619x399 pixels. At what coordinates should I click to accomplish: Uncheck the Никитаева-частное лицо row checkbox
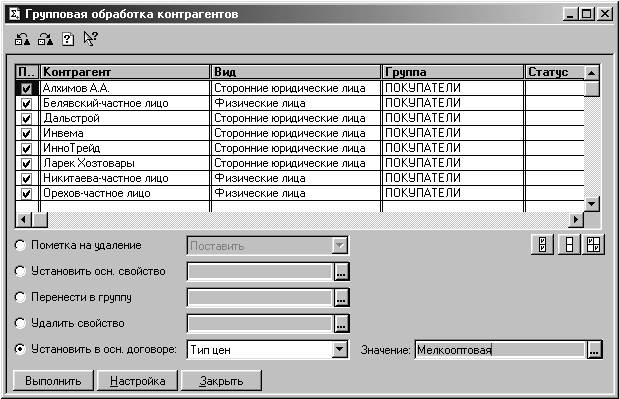point(26,178)
